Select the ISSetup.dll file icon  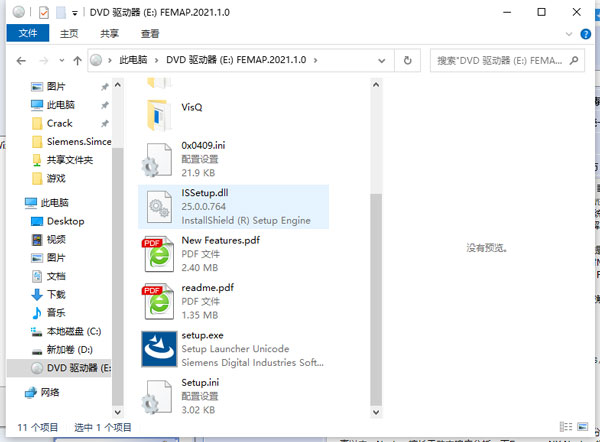(x=159, y=205)
